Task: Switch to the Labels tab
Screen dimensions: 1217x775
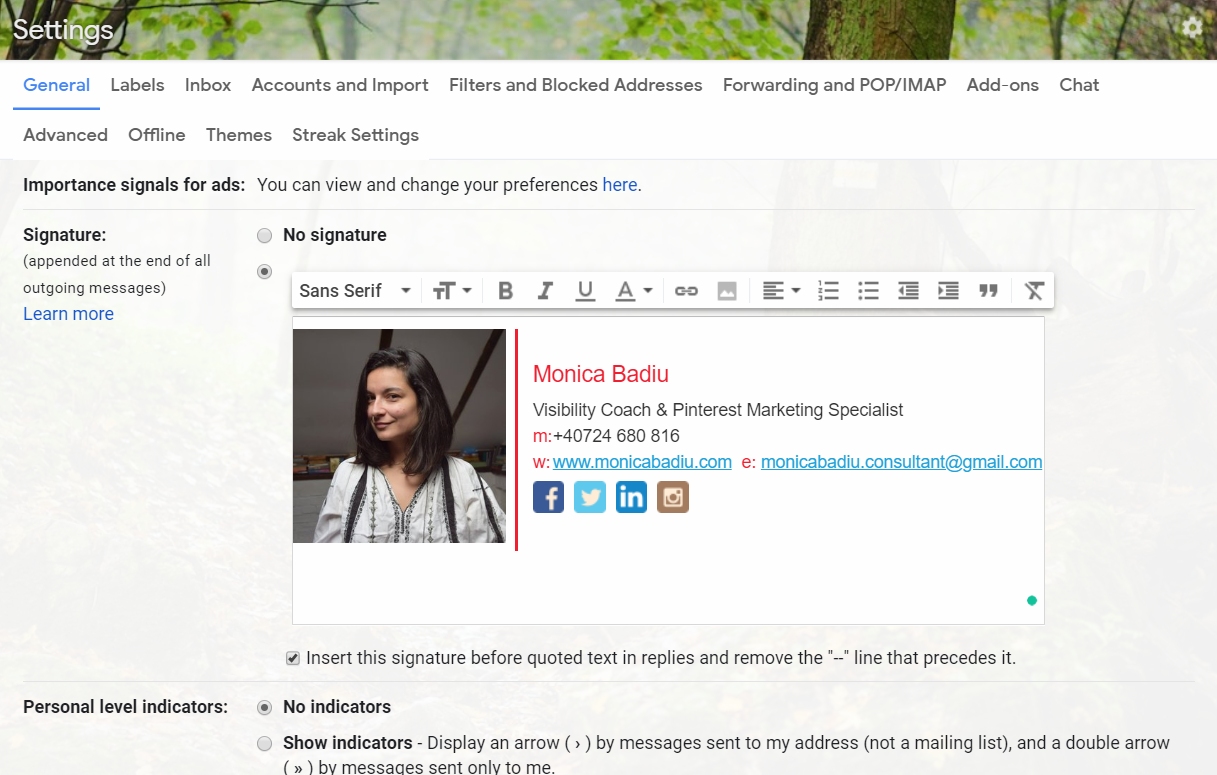Action: point(137,85)
